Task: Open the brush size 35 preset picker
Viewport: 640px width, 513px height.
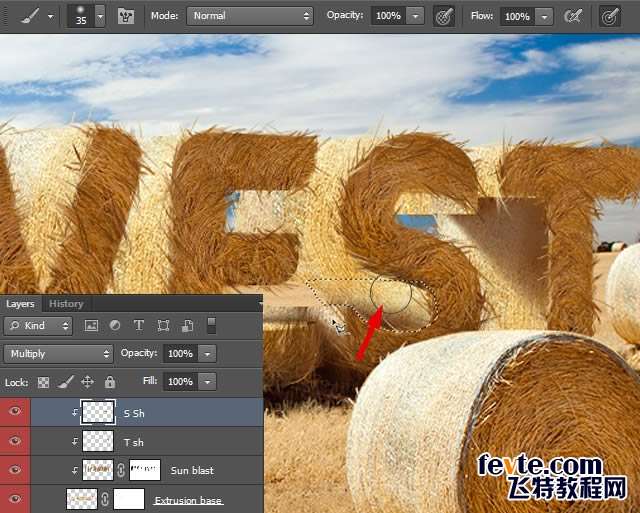Action: (81, 16)
